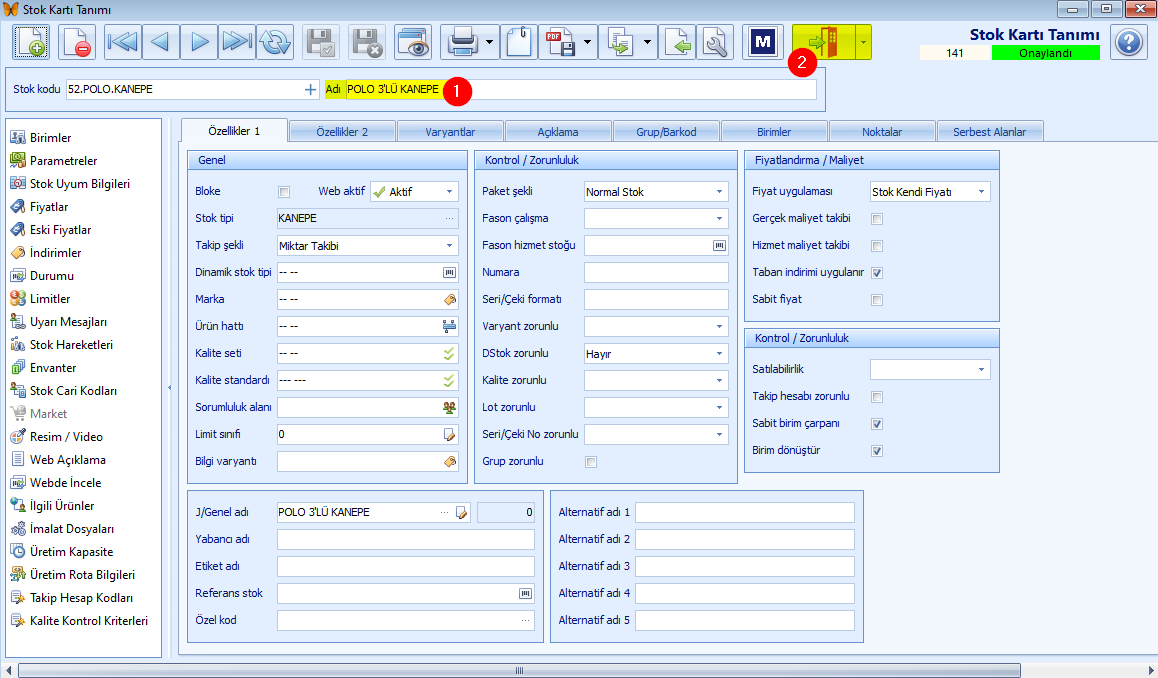Screen dimensions: 1158x678
Task: Click the refresh record icon
Action: click(x=275, y=42)
